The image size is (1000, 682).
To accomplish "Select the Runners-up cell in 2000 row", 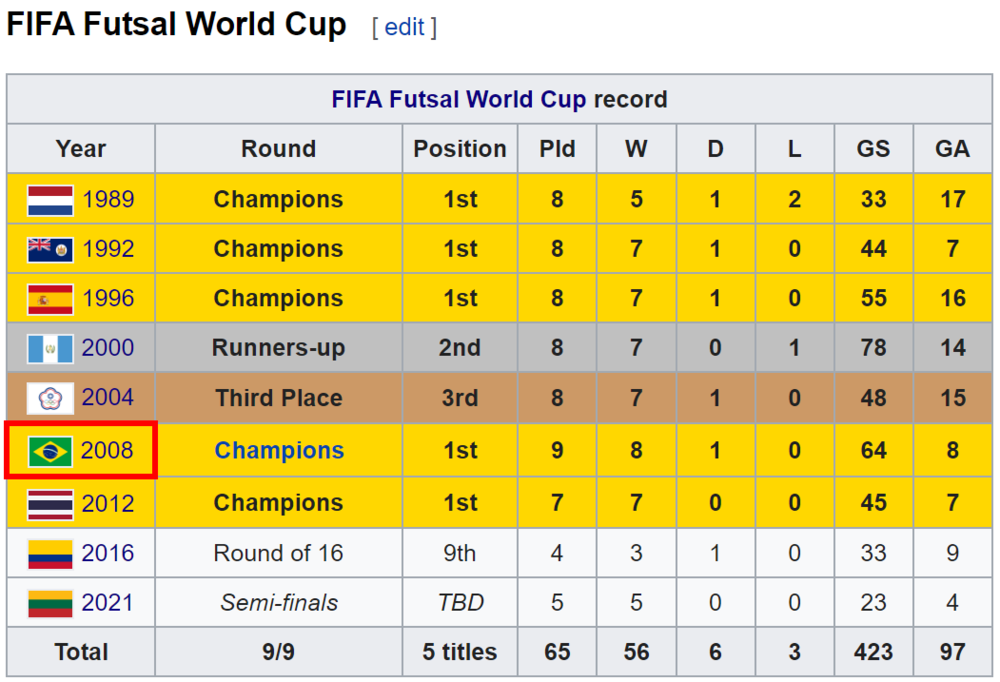I will 279,348.
